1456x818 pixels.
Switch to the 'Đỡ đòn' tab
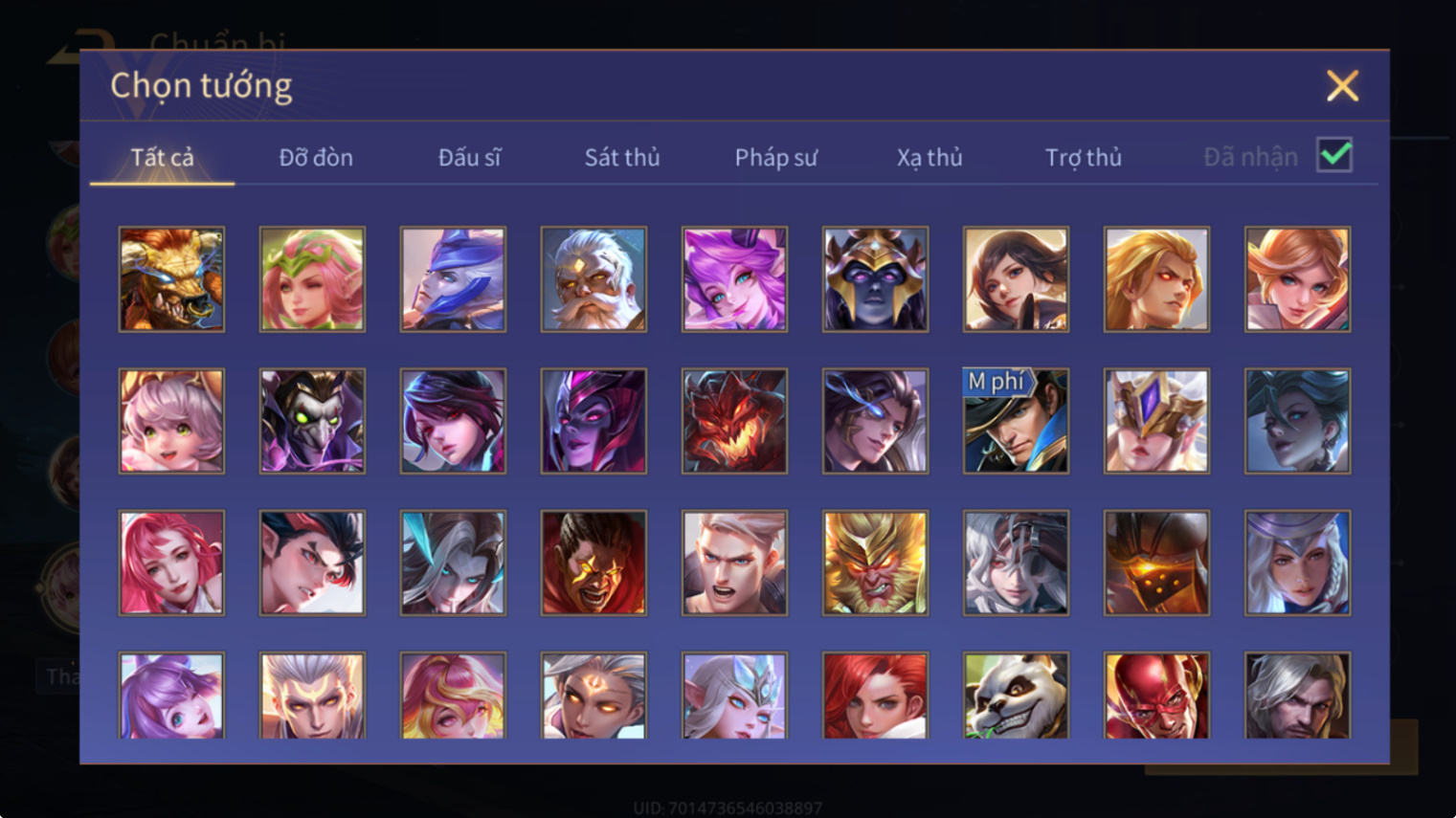coord(316,157)
